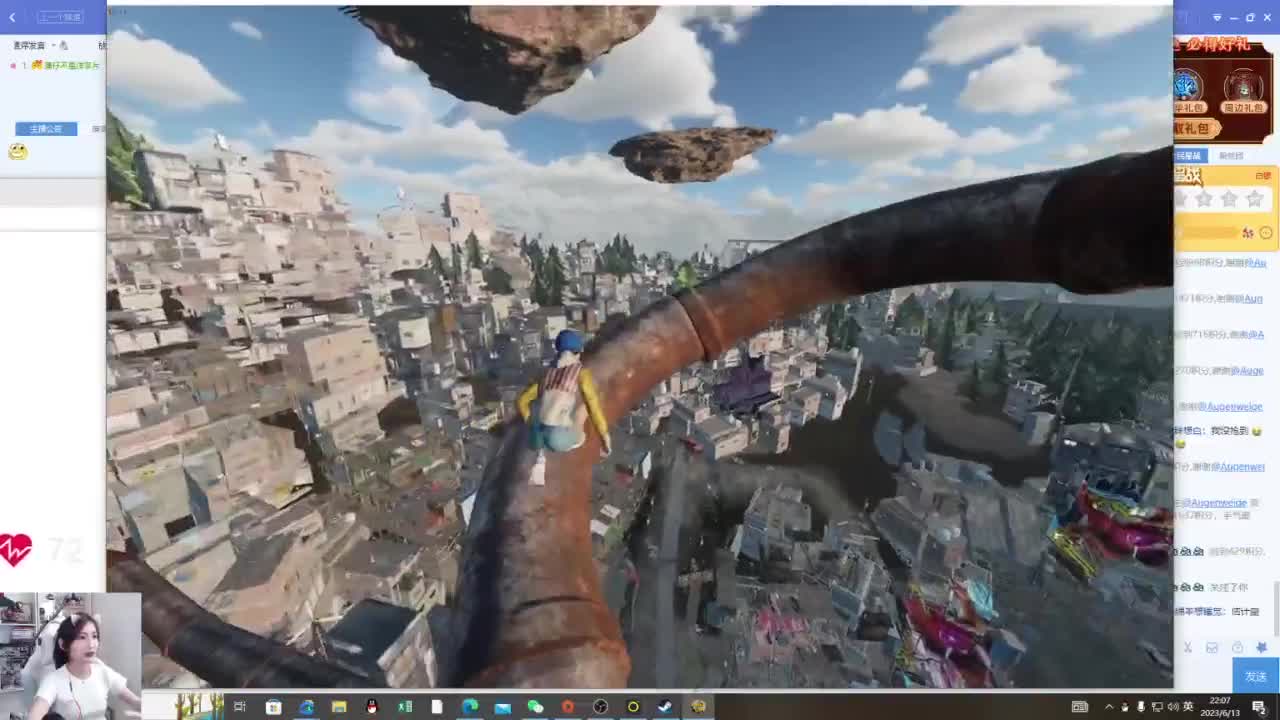
Task: Open Microsoft Store from the taskbar
Action: 273,707
